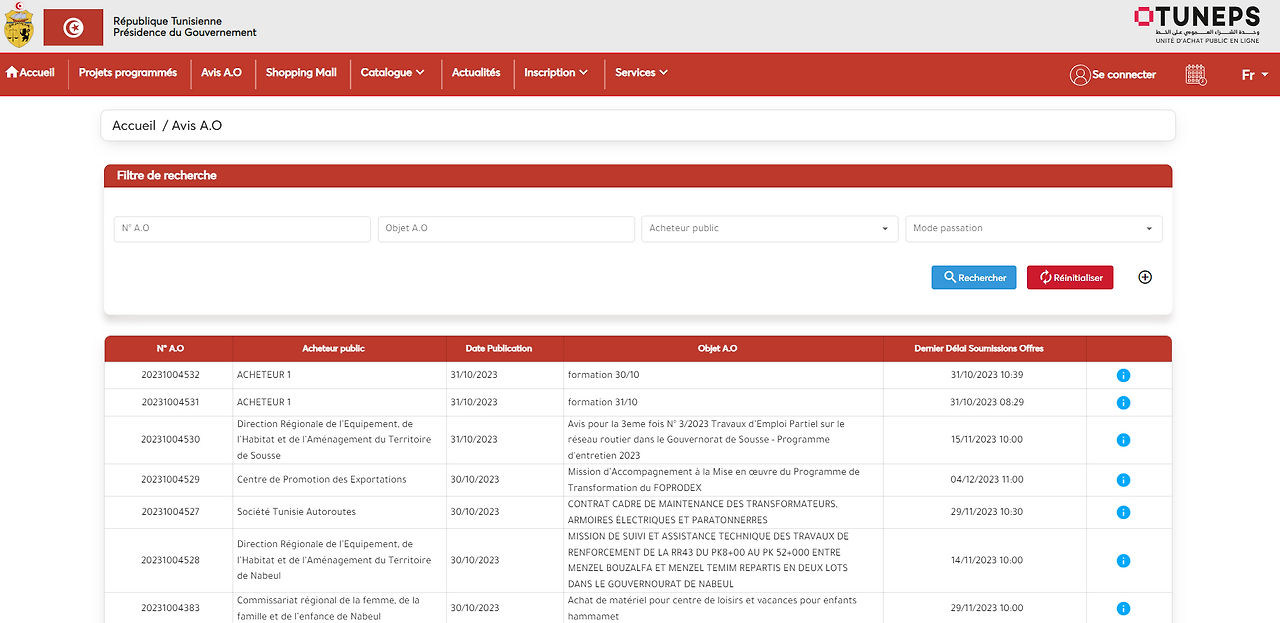Open info icon for tender 20231004529
The width and height of the screenshot is (1280, 623).
(1123, 480)
